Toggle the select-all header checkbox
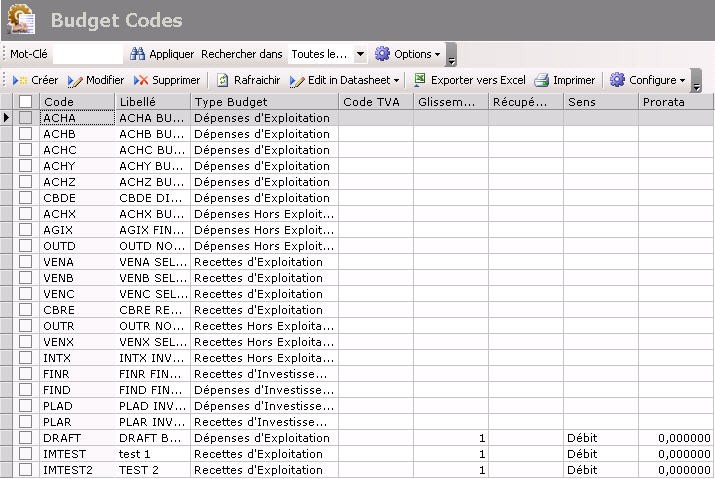The image size is (715, 479). tap(26, 102)
